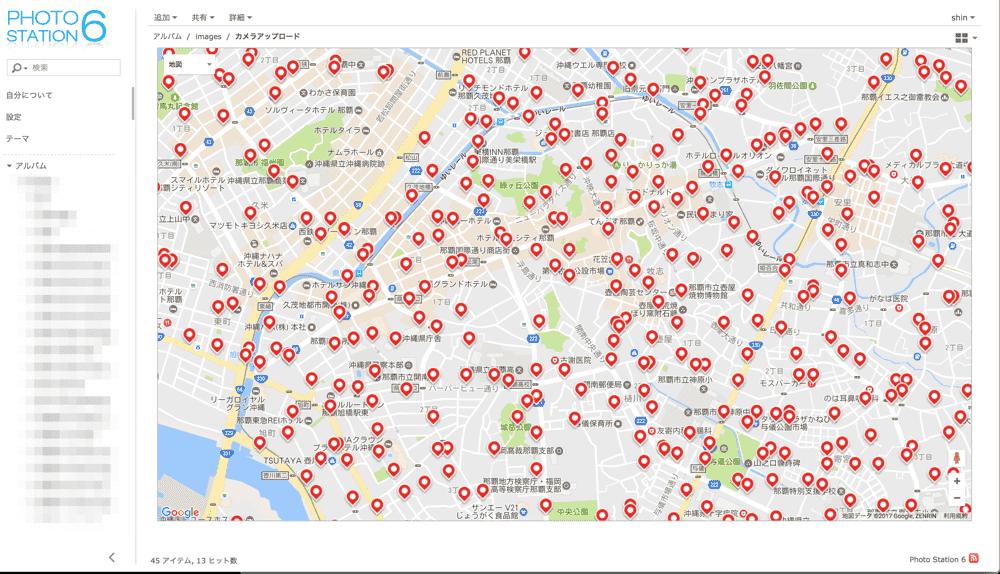Click the Photo Station 6 footer link
Viewport: 1000px width, 574px height.
937,559
